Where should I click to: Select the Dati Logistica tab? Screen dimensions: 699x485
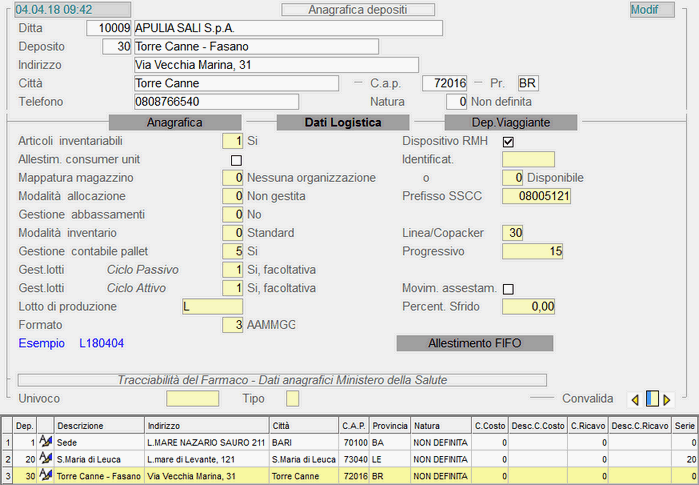coord(329,122)
